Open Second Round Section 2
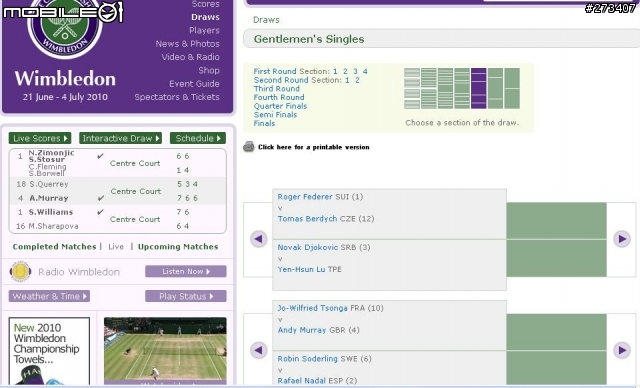This screenshot has width=640, height=388. tap(358, 80)
